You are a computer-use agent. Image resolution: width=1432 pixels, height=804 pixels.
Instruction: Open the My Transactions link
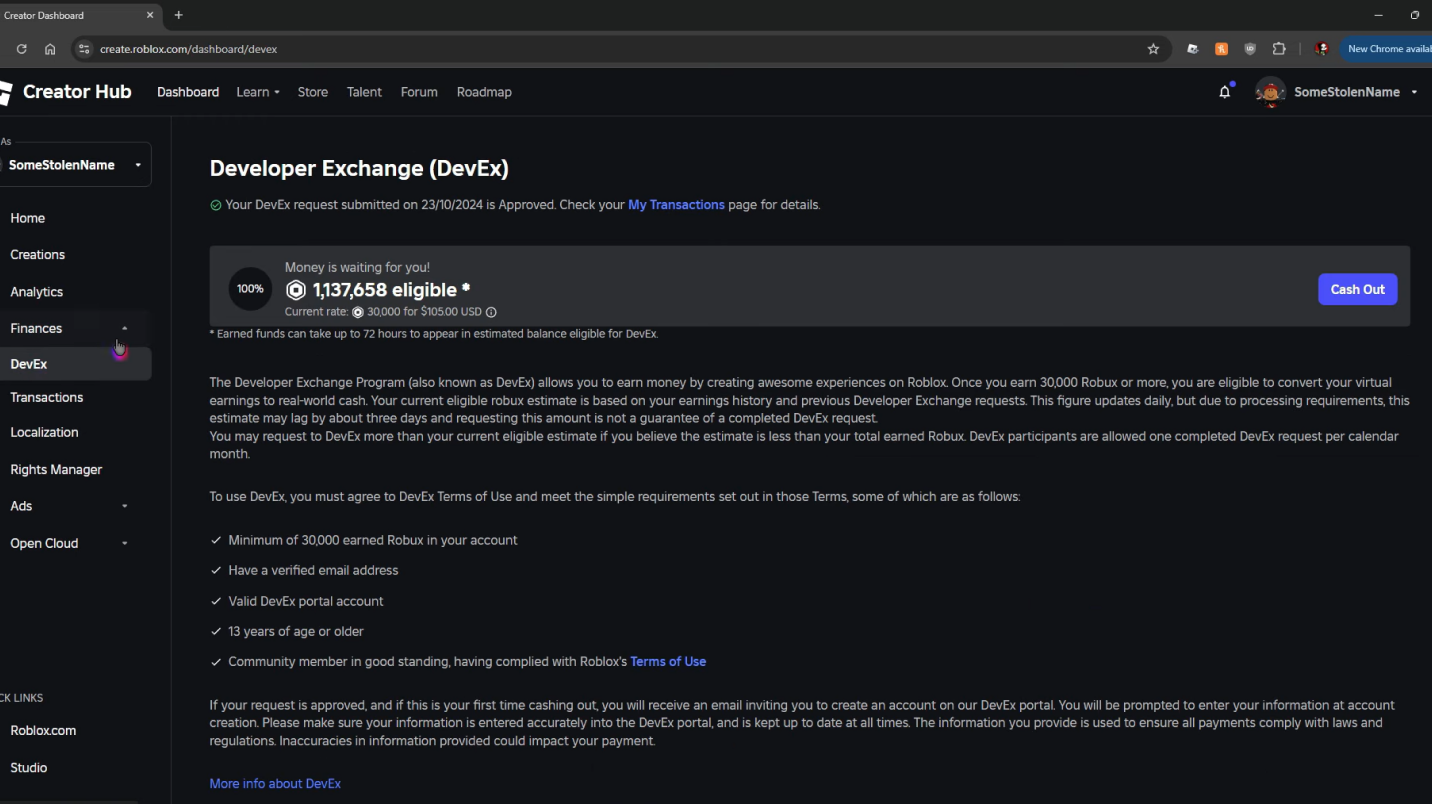(676, 205)
